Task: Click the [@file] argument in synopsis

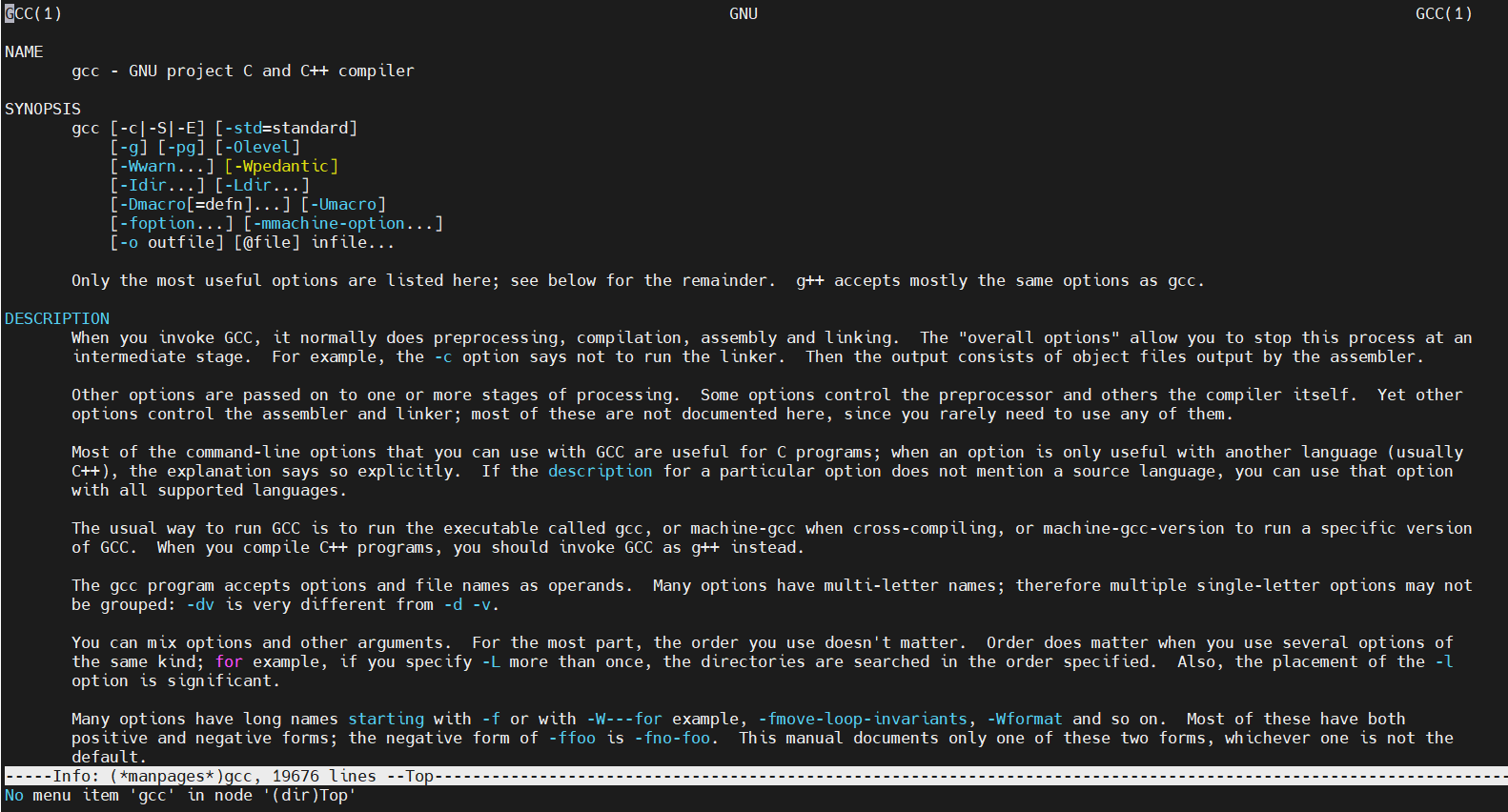Action: click(x=267, y=242)
